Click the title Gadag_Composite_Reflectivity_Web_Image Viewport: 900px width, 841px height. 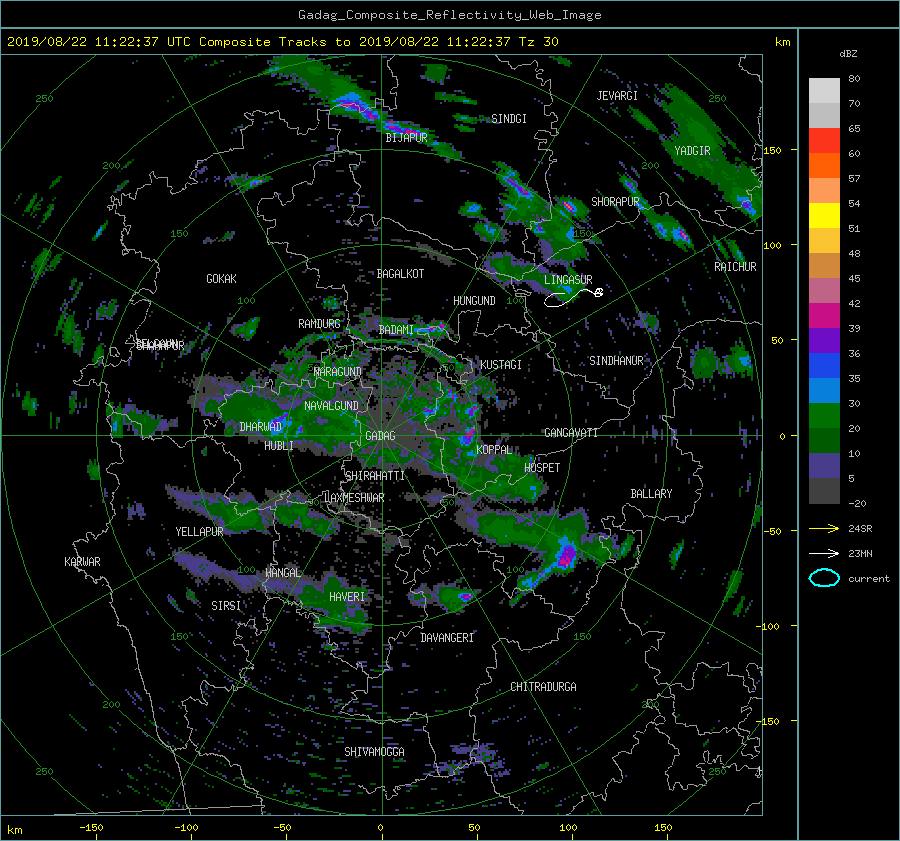tap(449, 15)
